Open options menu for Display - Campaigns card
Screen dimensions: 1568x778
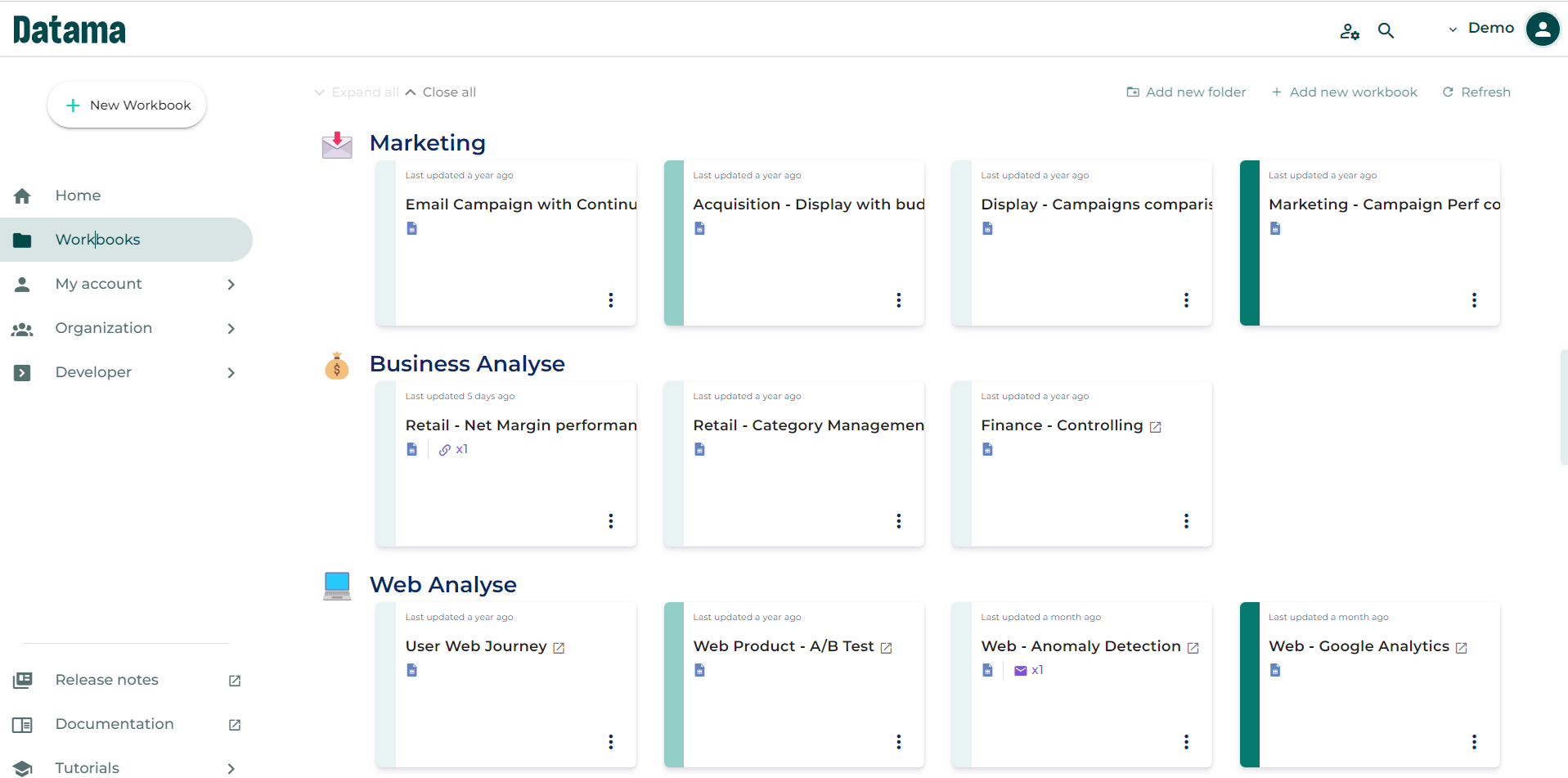[1187, 300]
